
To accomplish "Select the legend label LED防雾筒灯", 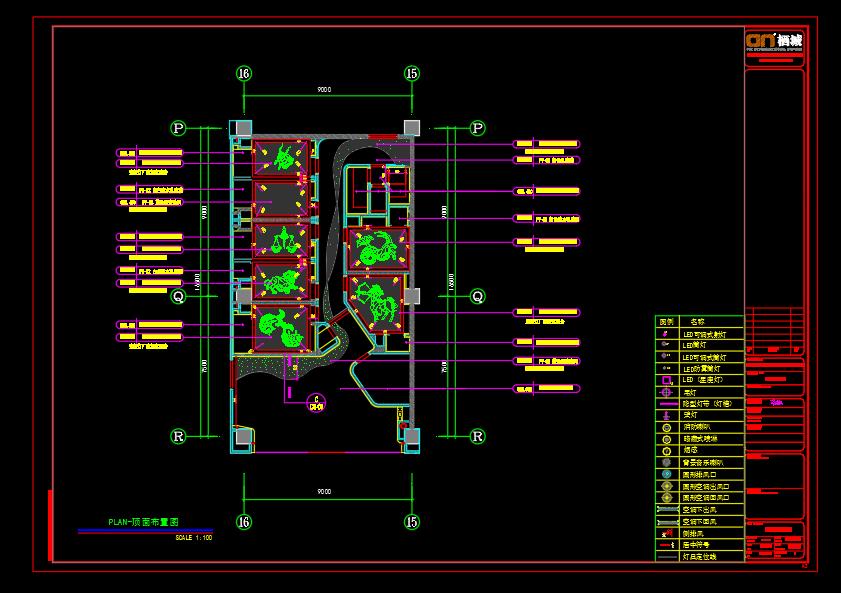I will click(x=702, y=369).
